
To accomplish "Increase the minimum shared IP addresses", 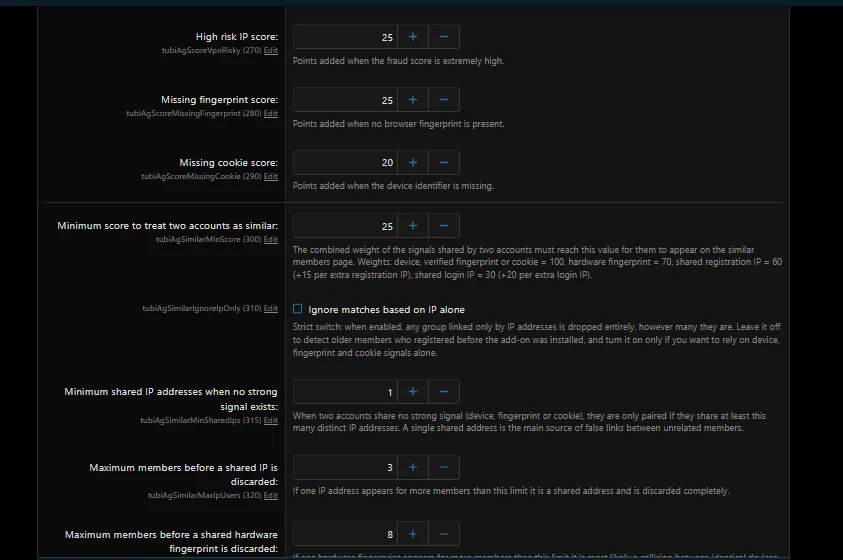I will (413, 392).
